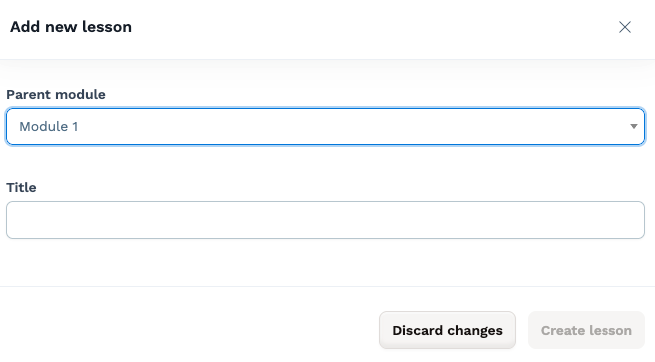Close the Add new lesson dialog
655x362 pixels.
point(625,27)
